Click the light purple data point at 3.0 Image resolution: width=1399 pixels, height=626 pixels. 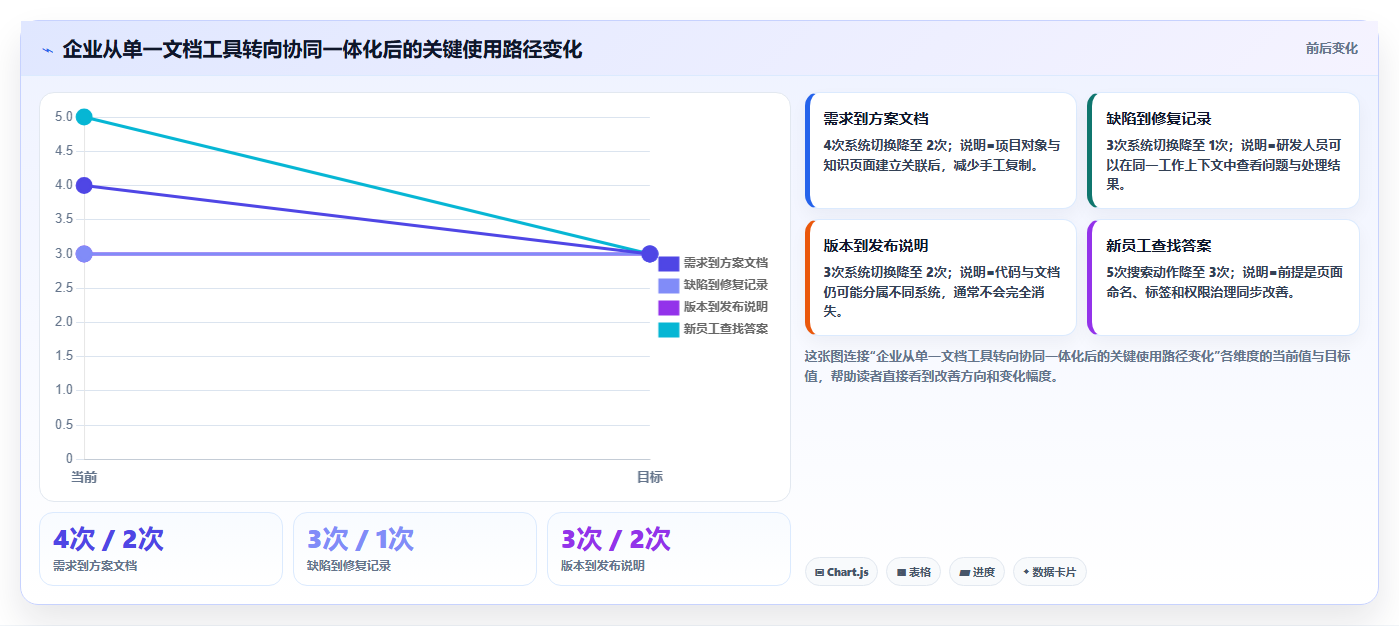tap(84, 254)
